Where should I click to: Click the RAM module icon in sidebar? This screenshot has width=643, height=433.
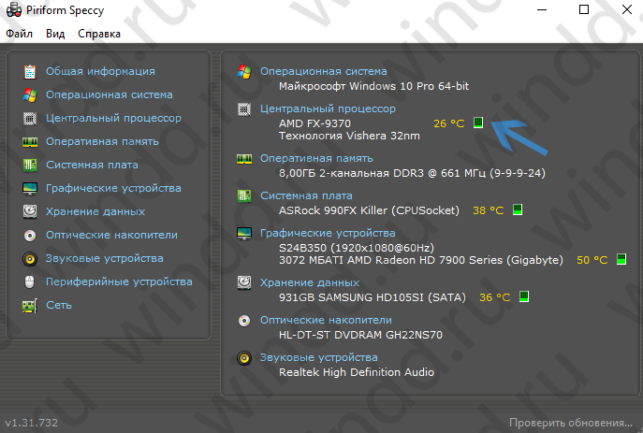click(x=30, y=142)
